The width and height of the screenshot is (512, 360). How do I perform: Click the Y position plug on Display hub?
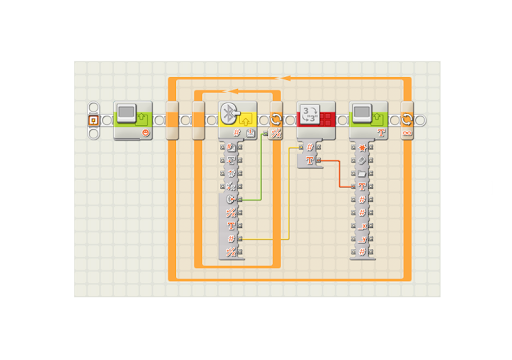click(x=362, y=239)
